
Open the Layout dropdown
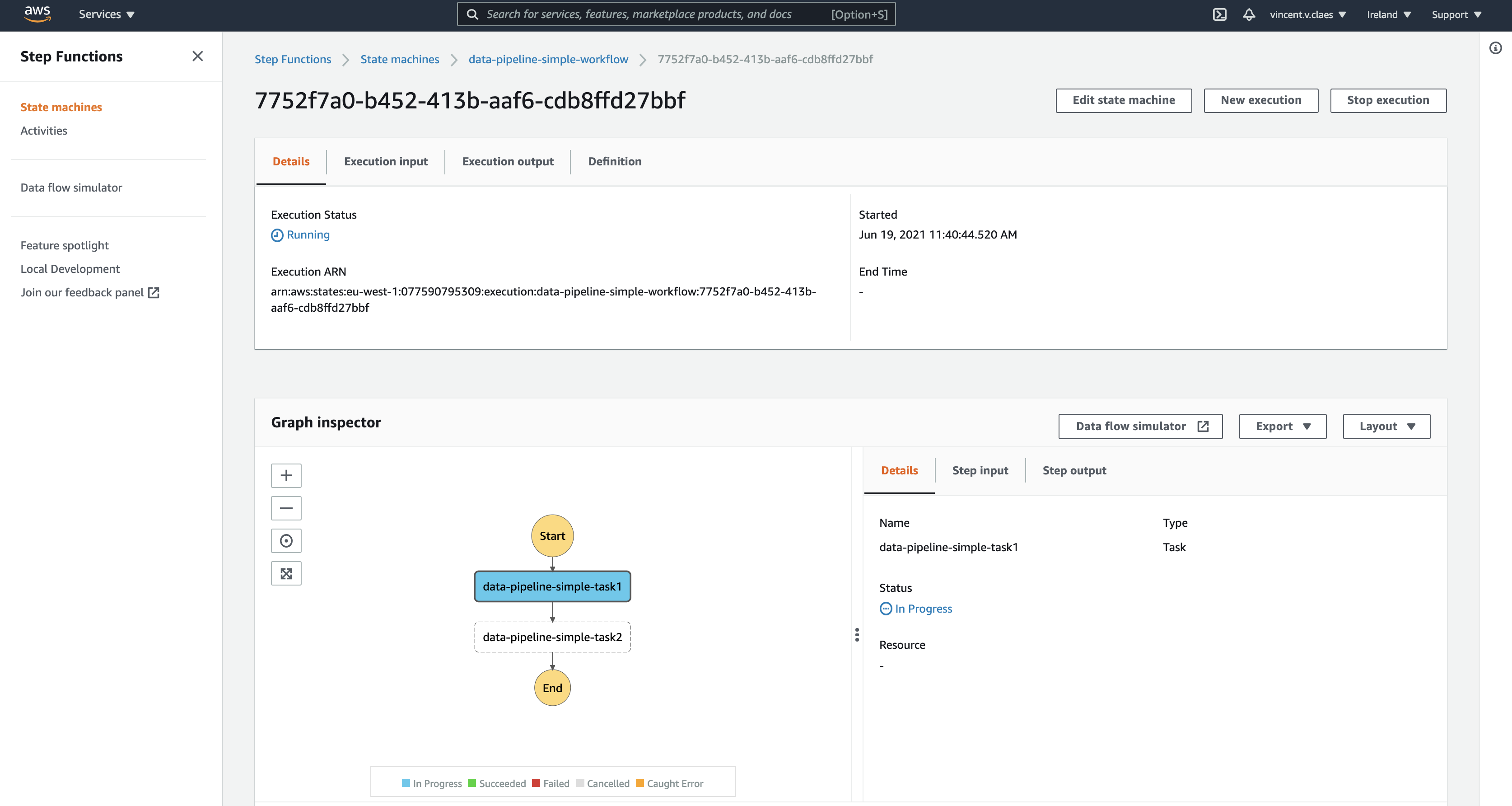click(x=1386, y=426)
